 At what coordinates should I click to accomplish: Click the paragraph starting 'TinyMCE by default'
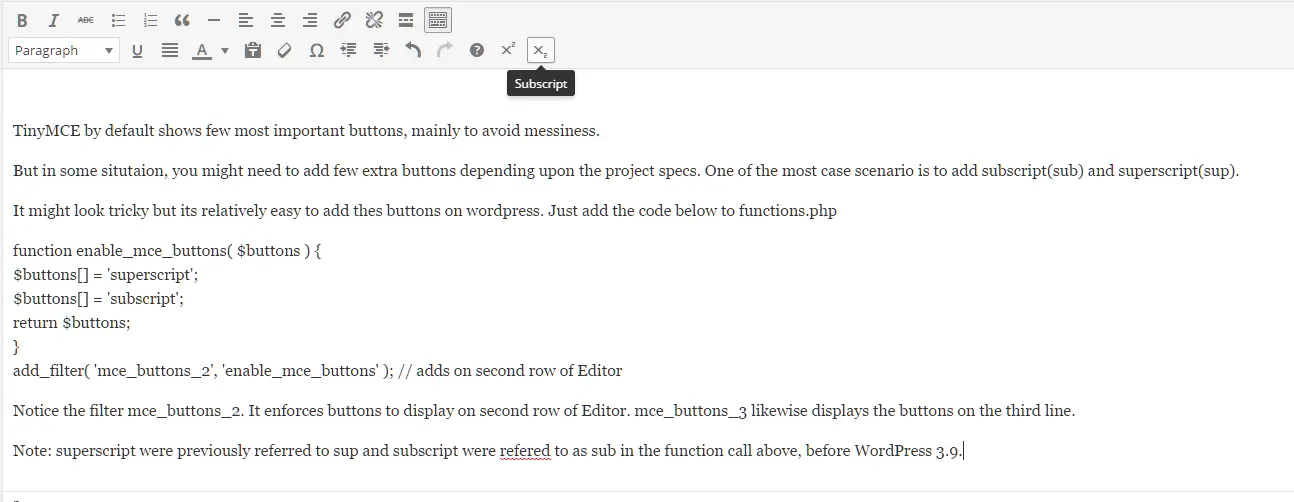(x=306, y=131)
